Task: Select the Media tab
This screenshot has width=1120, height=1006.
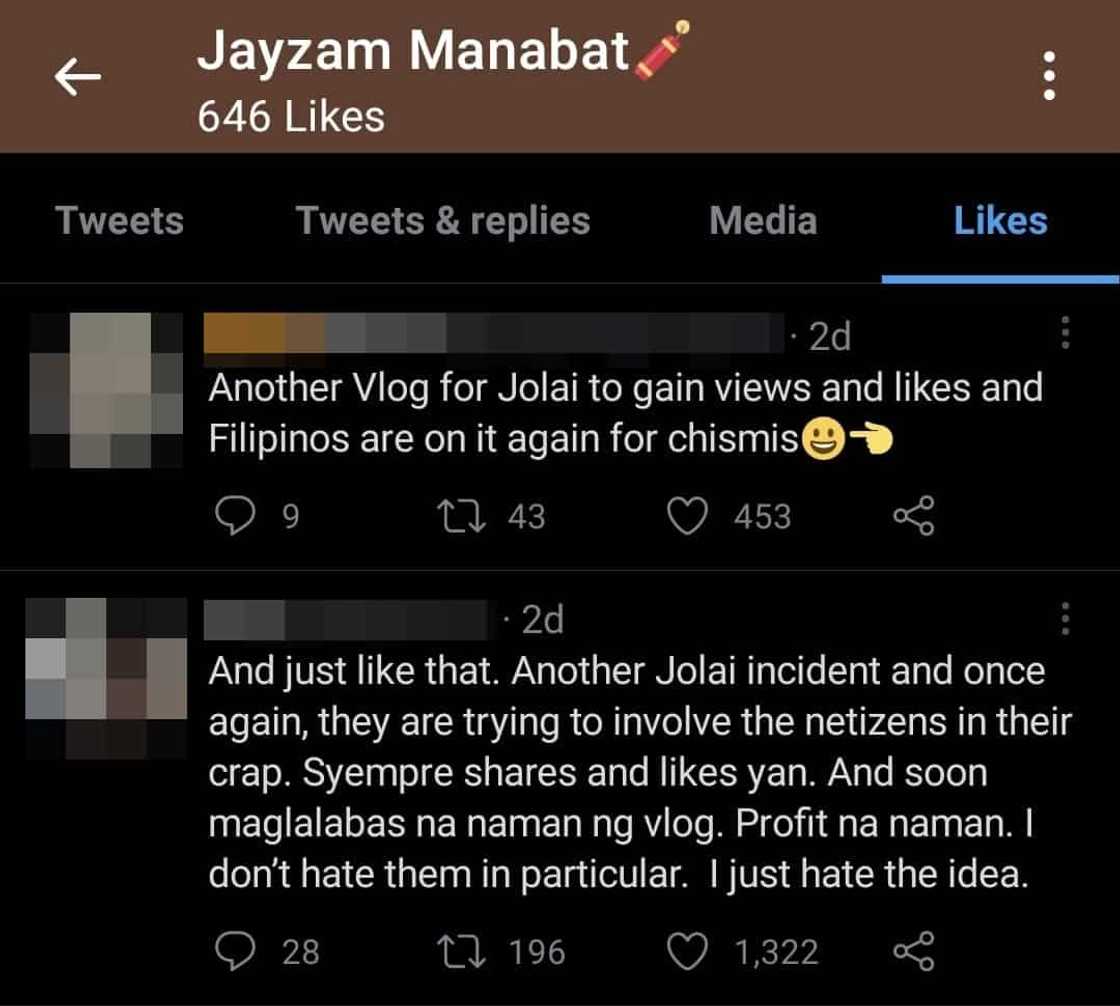Action: pyautogui.click(x=763, y=220)
